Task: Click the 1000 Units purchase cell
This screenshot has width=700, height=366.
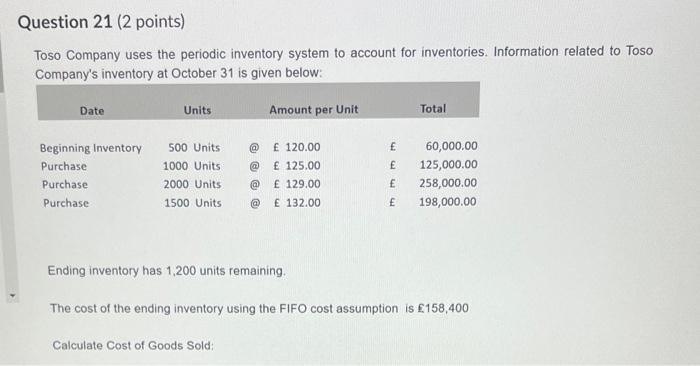Action: tap(192, 166)
